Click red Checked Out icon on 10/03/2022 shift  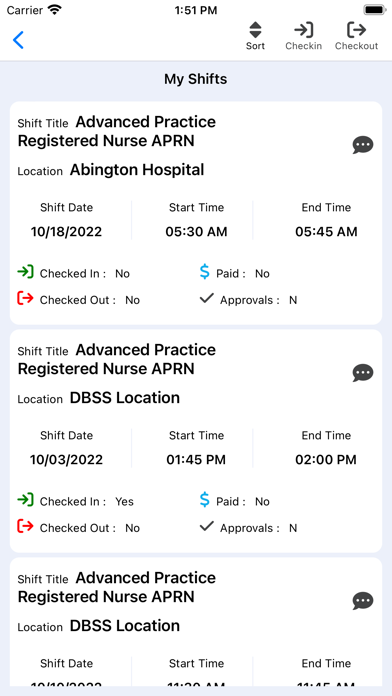click(x=25, y=526)
